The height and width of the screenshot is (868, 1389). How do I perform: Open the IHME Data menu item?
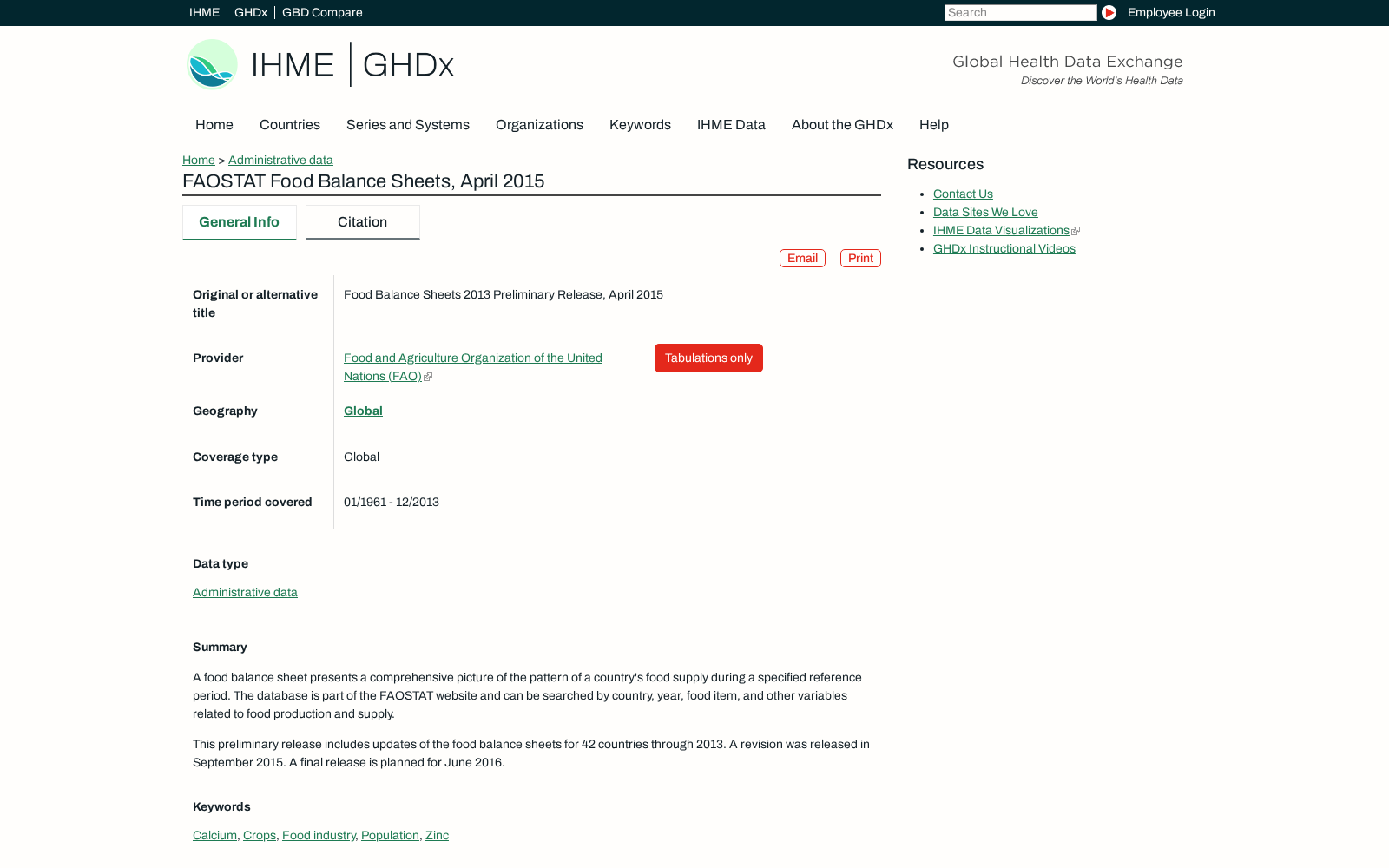731,125
